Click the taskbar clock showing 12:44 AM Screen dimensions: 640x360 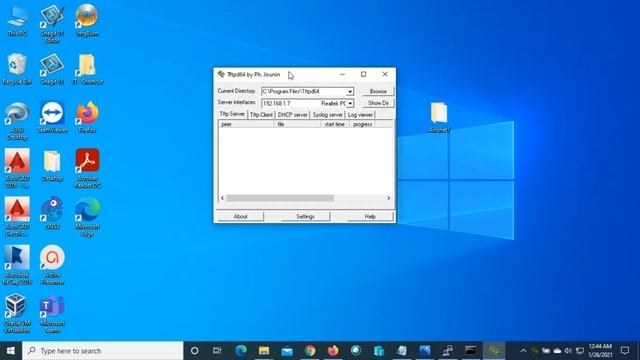click(600, 351)
